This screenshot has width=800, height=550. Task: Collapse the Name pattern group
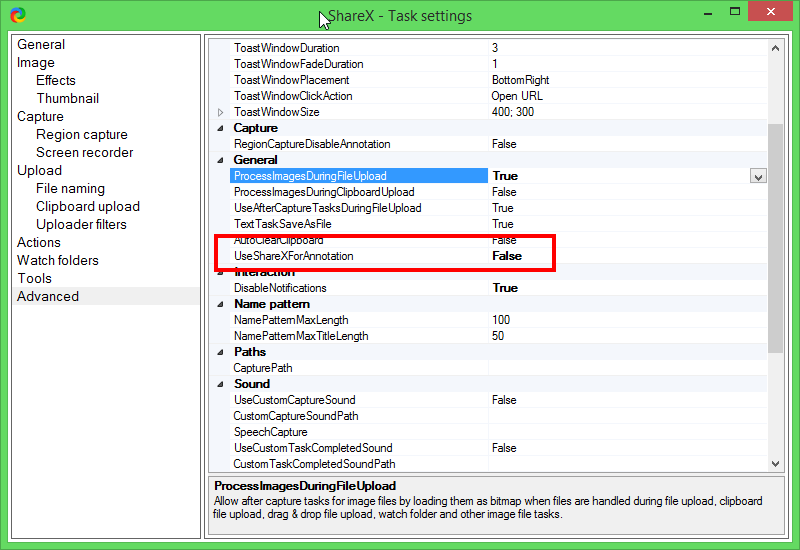point(220,304)
